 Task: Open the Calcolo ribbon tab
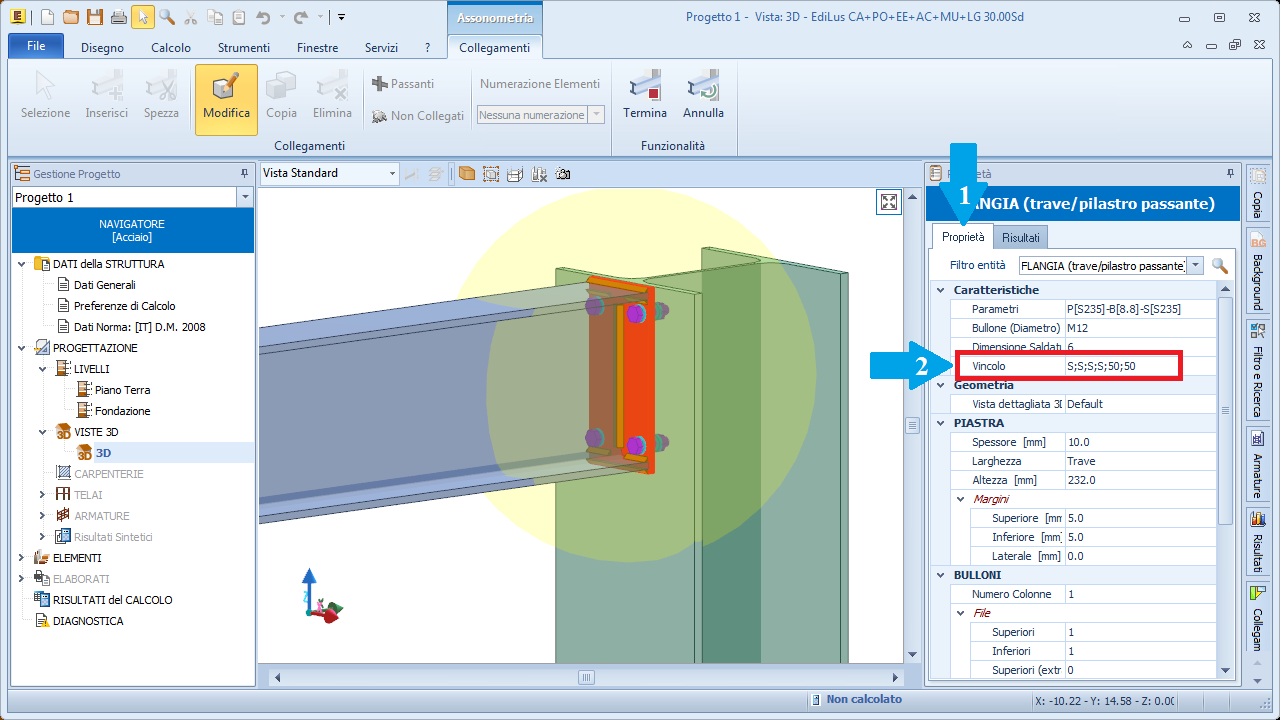click(x=170, y=47)
